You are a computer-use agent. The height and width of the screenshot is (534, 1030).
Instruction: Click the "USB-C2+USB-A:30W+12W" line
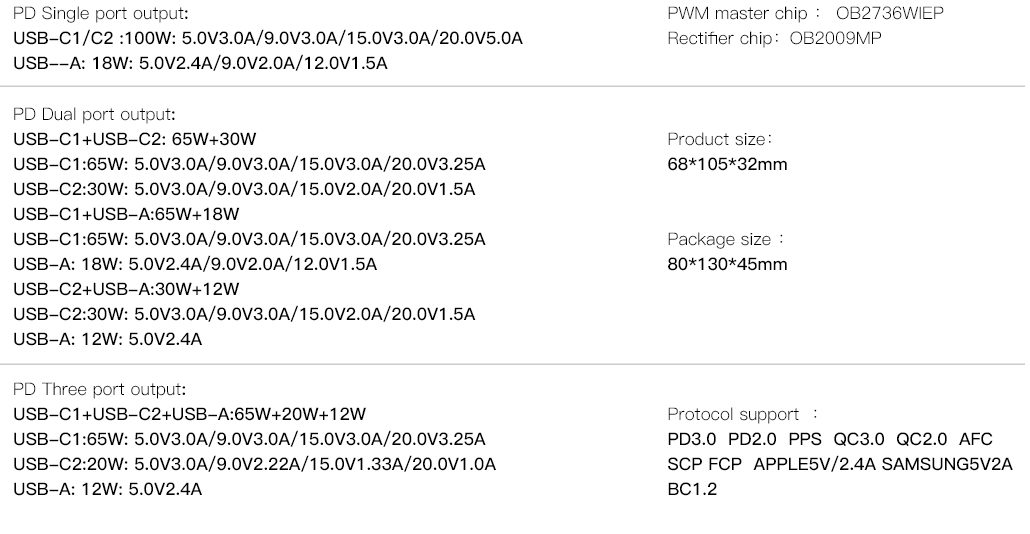(126, 289)
